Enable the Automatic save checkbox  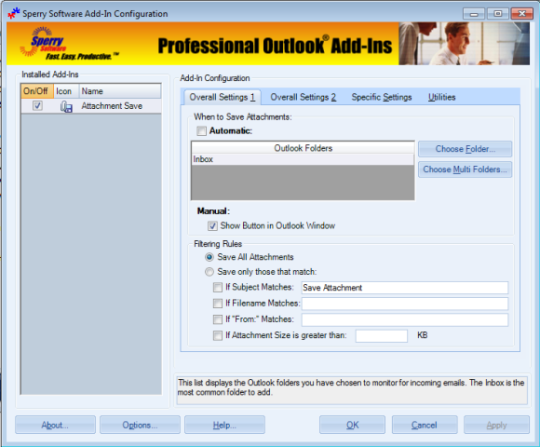pyautogui.click(x=201, y=131)
